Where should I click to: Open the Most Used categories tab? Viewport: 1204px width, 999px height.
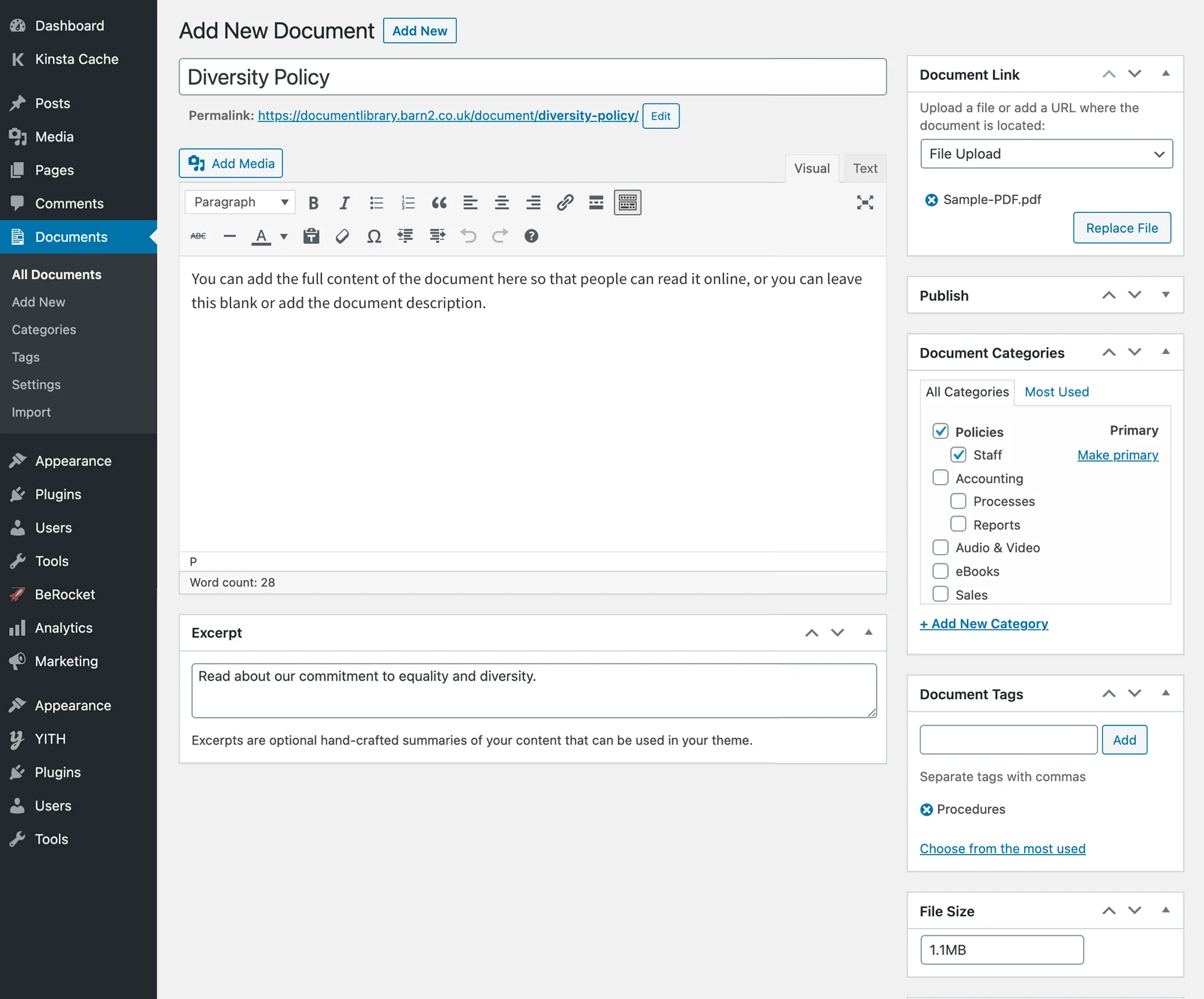(x=1057, y=392)
